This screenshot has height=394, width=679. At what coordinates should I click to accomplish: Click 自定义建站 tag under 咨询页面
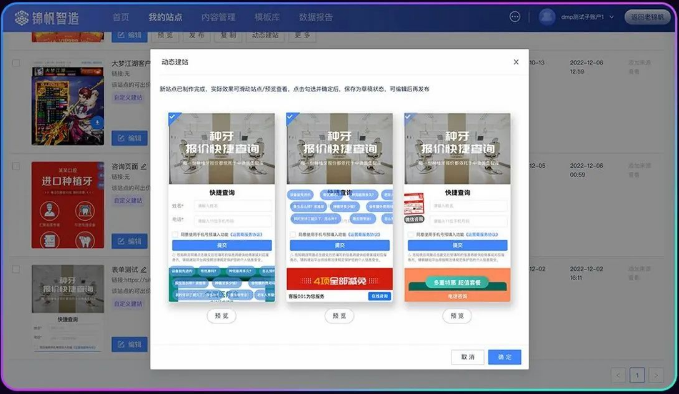[128, 200]
